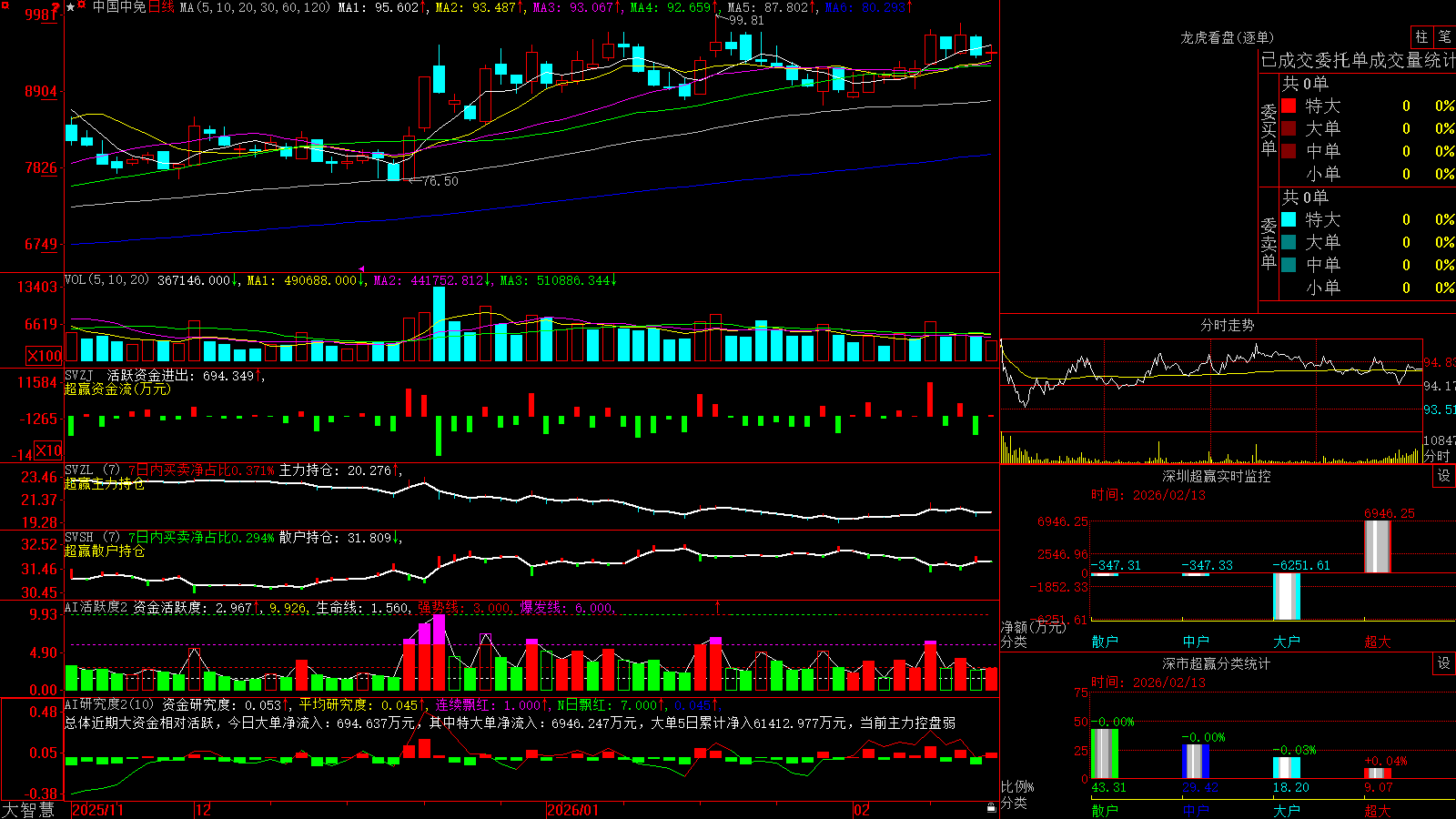
Task: Select the 已成交委托单成交量统计 header
Action: pos(1358,61)
